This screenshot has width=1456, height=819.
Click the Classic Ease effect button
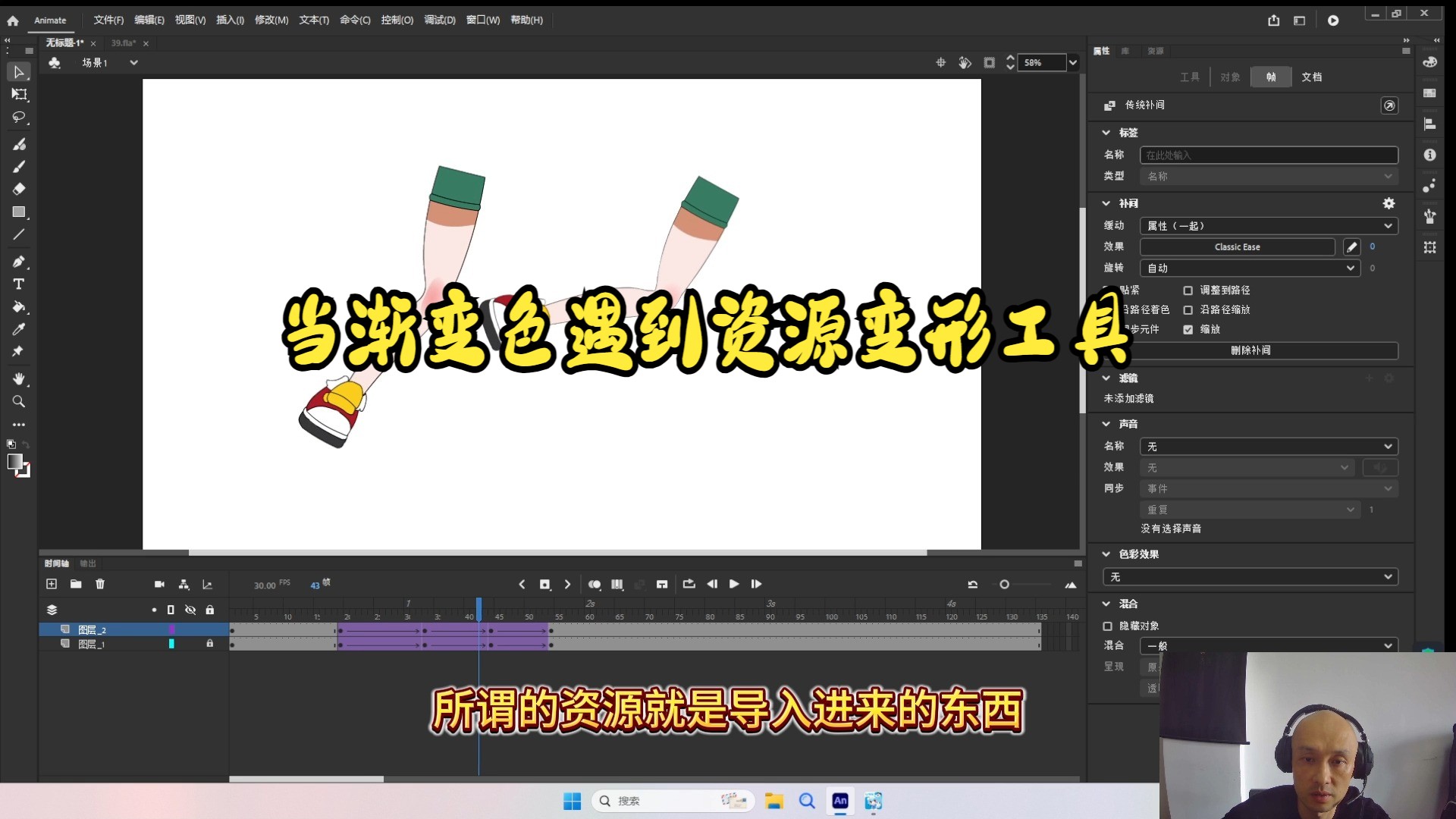point(1237,247)
